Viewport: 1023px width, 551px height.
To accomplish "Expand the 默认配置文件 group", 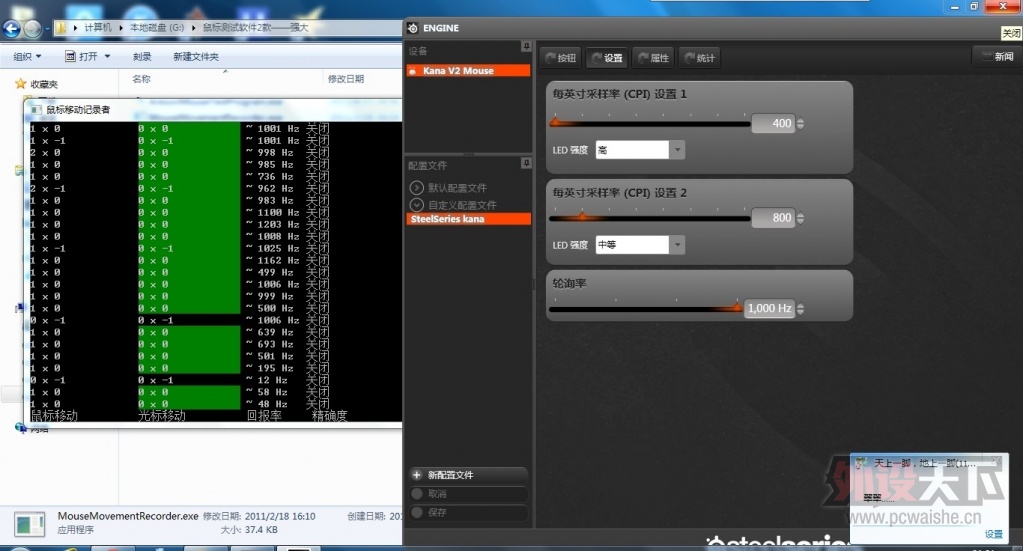I will (417, 188).
